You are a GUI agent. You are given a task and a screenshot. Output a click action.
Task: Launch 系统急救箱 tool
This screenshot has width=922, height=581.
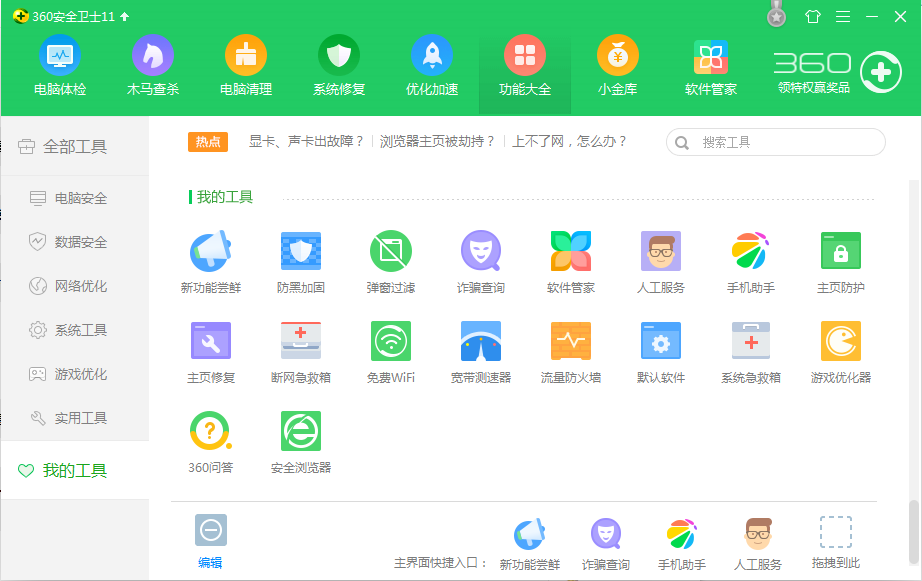(x=750, y=352)
